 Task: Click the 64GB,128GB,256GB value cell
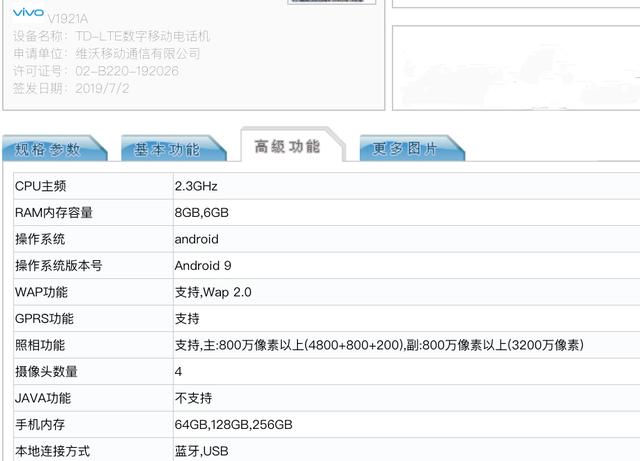(407, 425)
